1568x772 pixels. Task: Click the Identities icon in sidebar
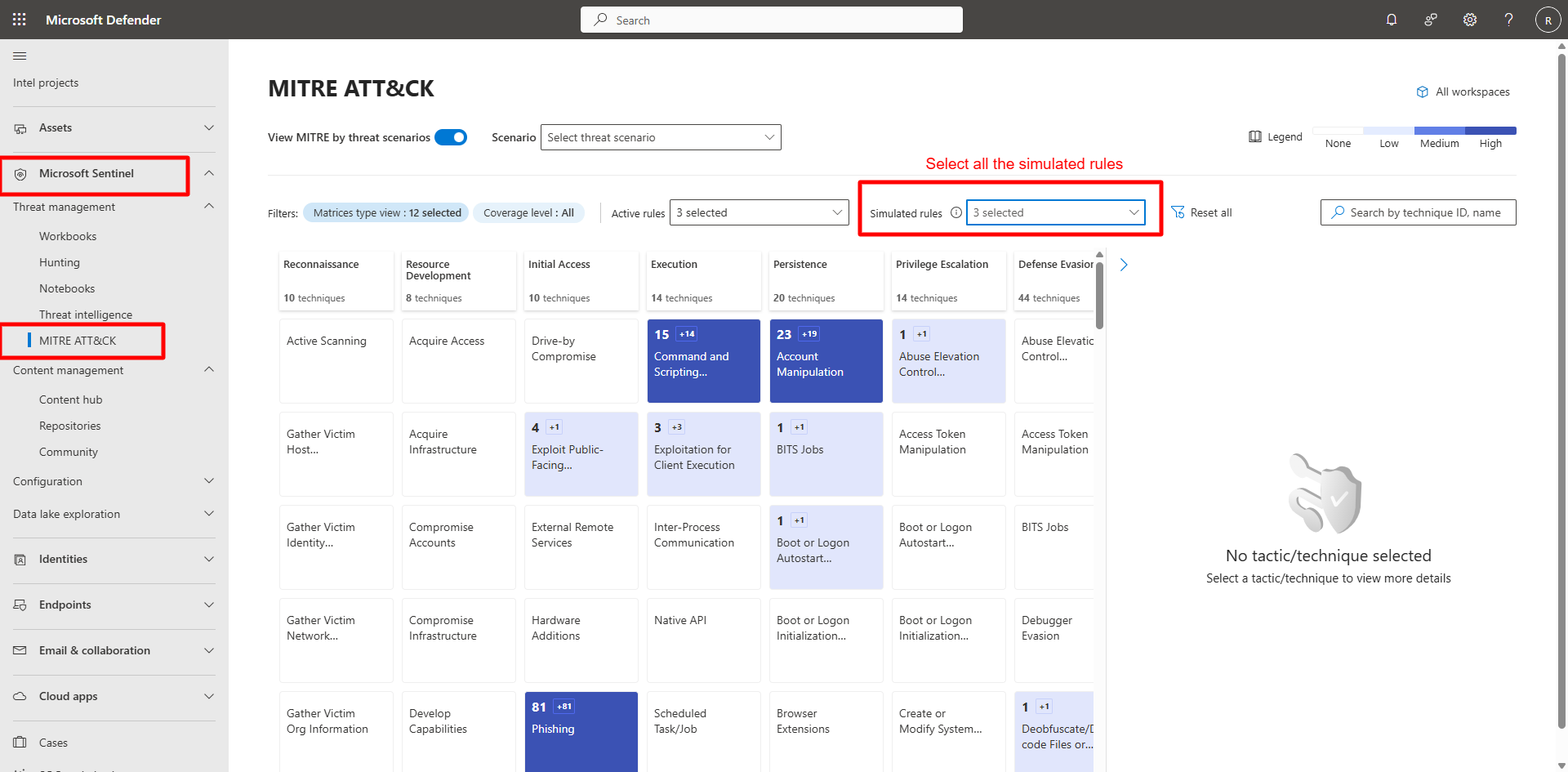point(20,560)
